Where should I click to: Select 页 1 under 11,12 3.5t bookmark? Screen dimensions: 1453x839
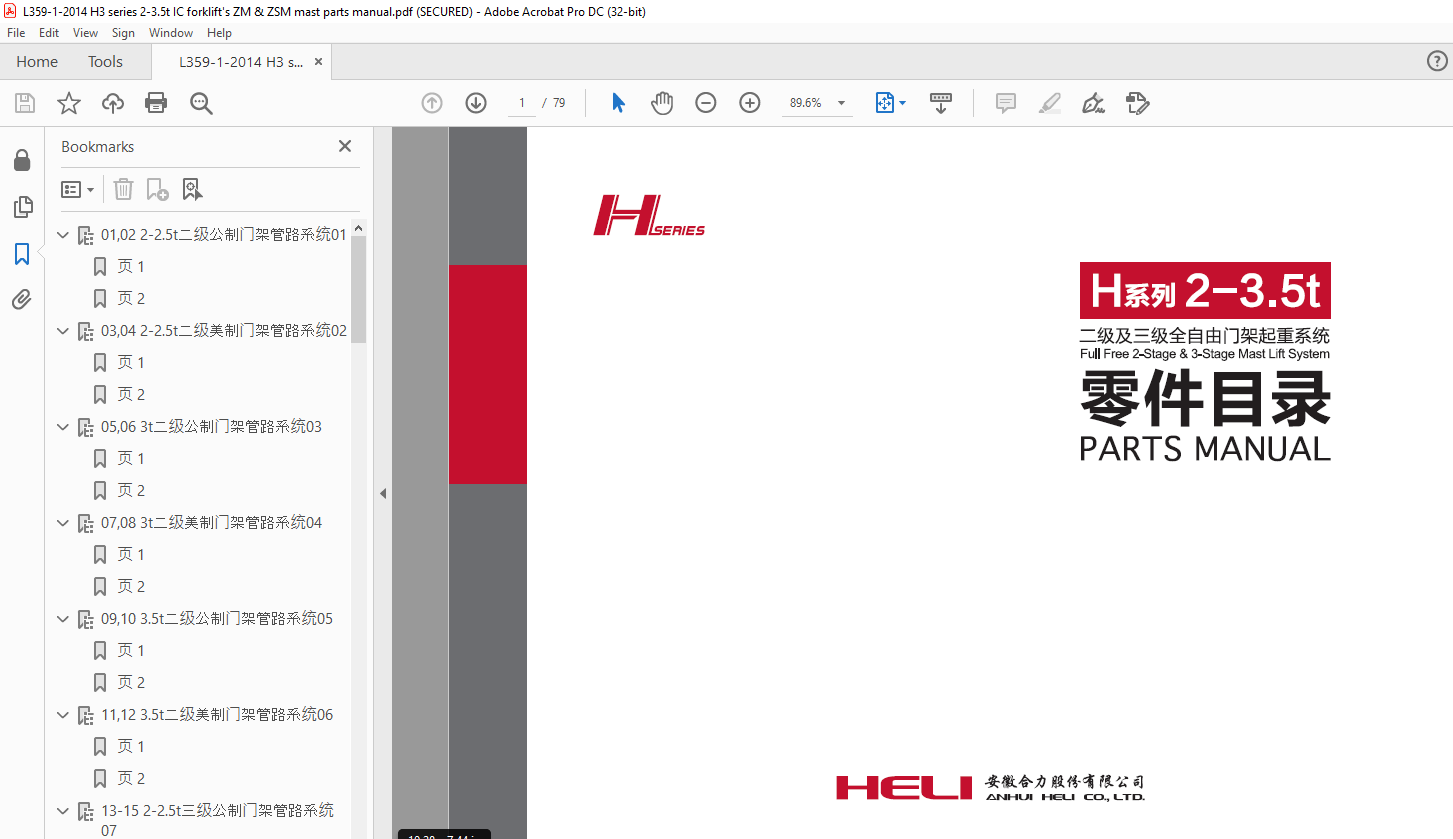(131, 747)
